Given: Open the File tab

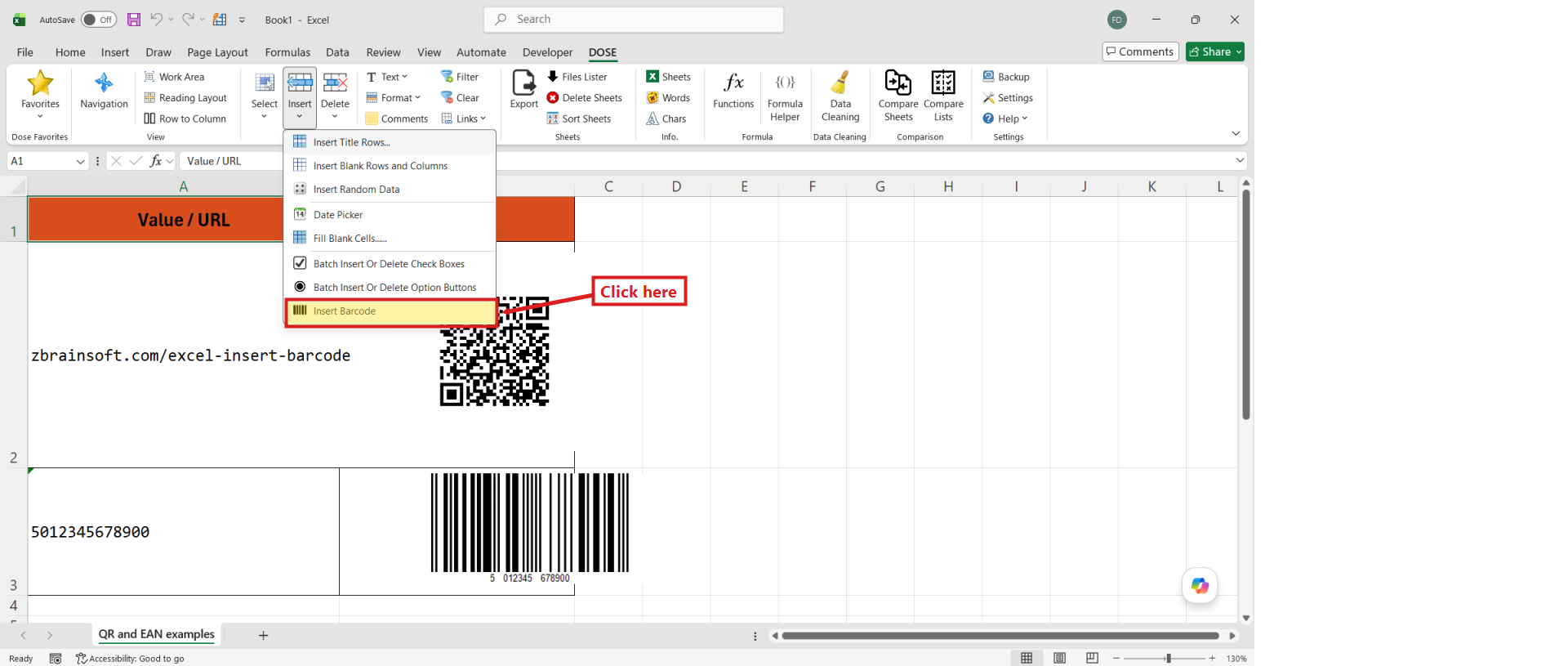Looking at the screenshot, I should pos(25,52).
